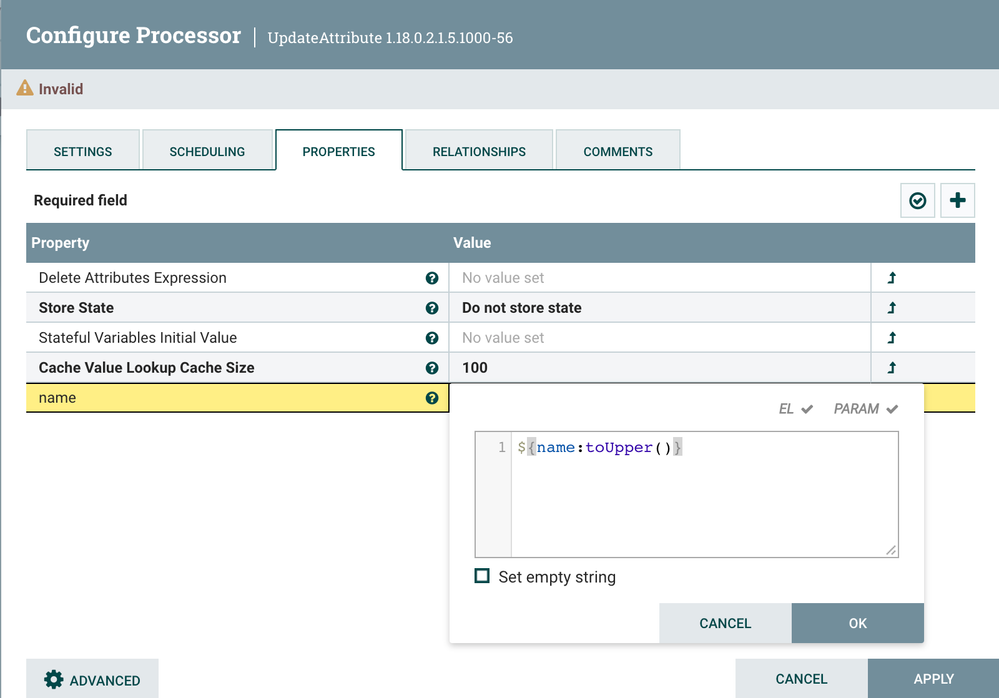Click help icon beside Store State
The width and height of the screenshot is (999, 698).
[x=432, y=308]
